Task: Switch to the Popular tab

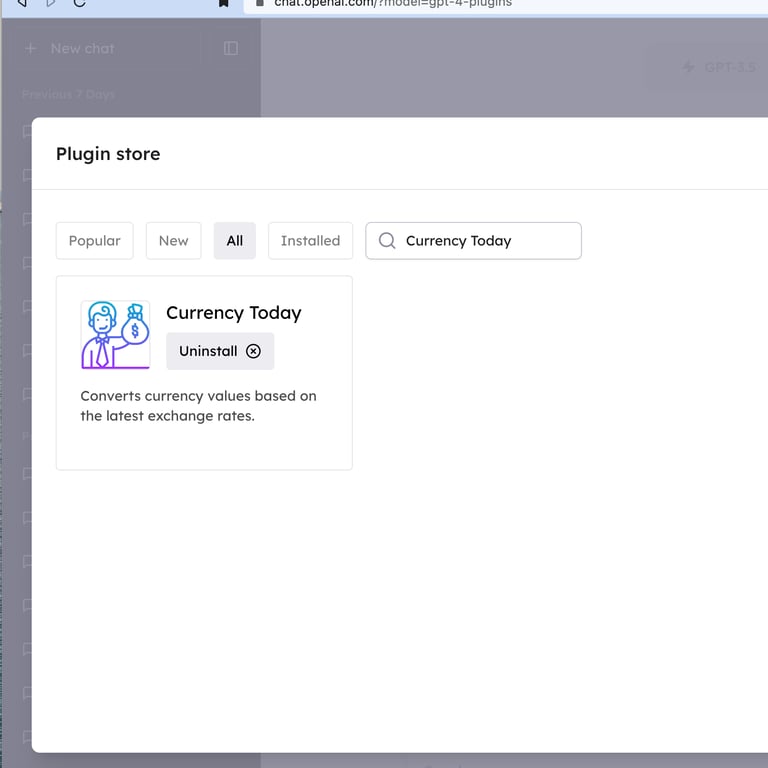Action: point(95,240)
